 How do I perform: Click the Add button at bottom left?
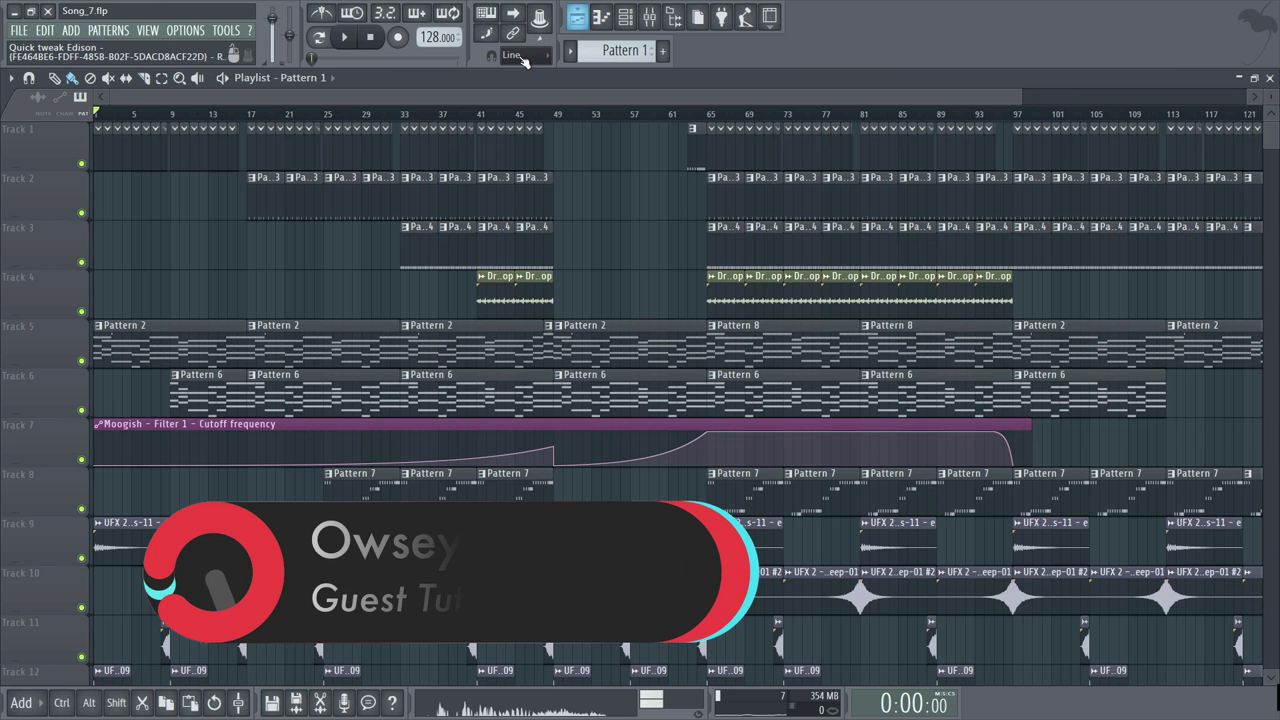click(x=21, y=703)
